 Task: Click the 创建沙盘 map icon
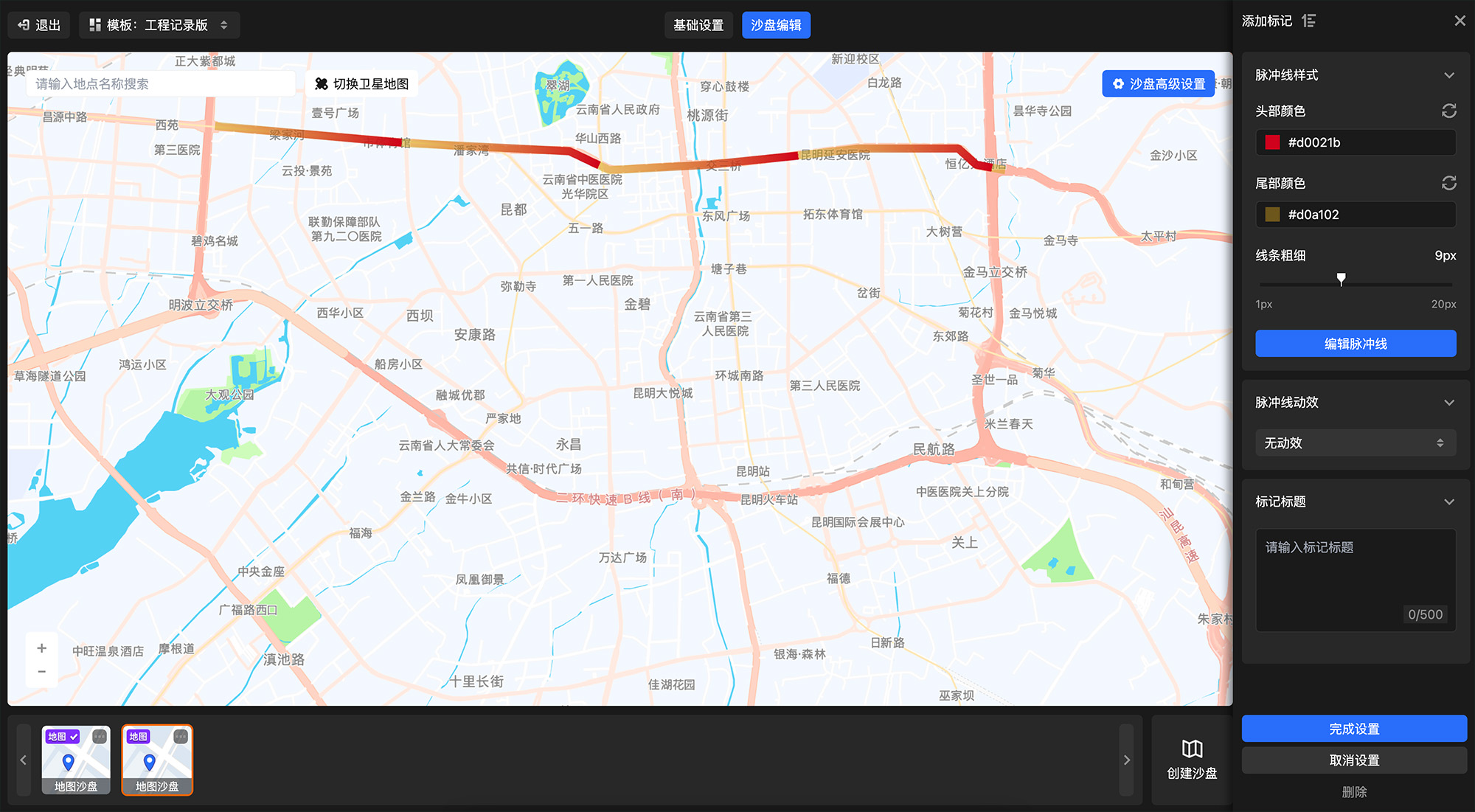point(1192,749)
